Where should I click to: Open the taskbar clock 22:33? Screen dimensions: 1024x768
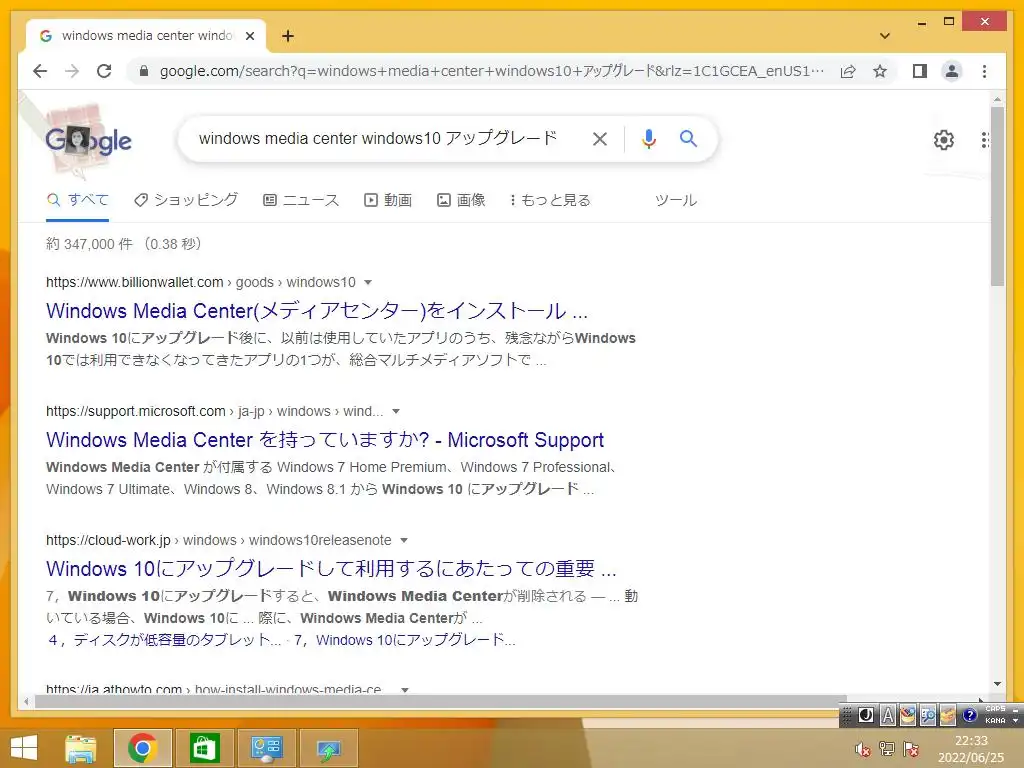point(971,749)
